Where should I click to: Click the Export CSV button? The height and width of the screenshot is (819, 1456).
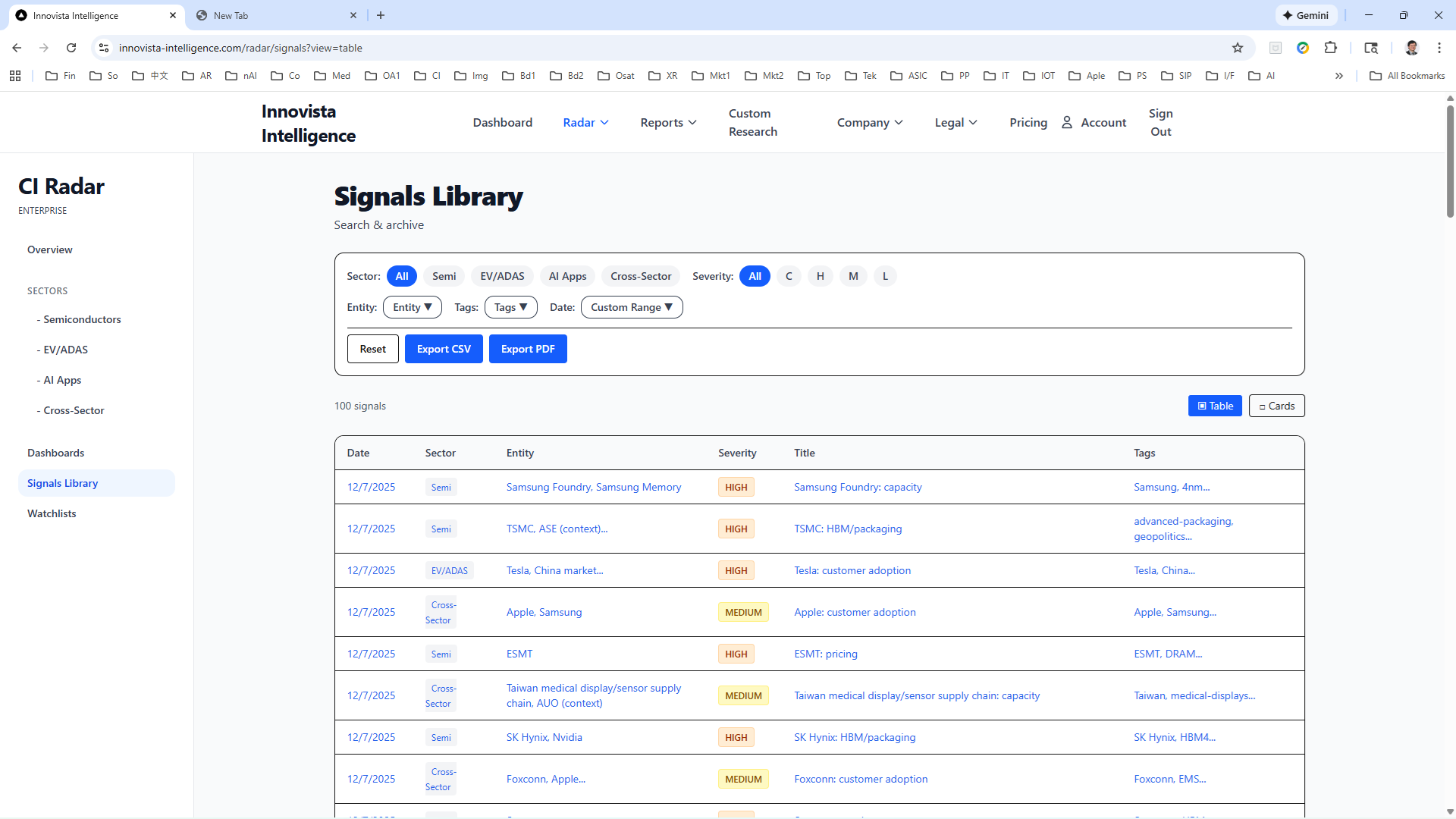[444, 349]
